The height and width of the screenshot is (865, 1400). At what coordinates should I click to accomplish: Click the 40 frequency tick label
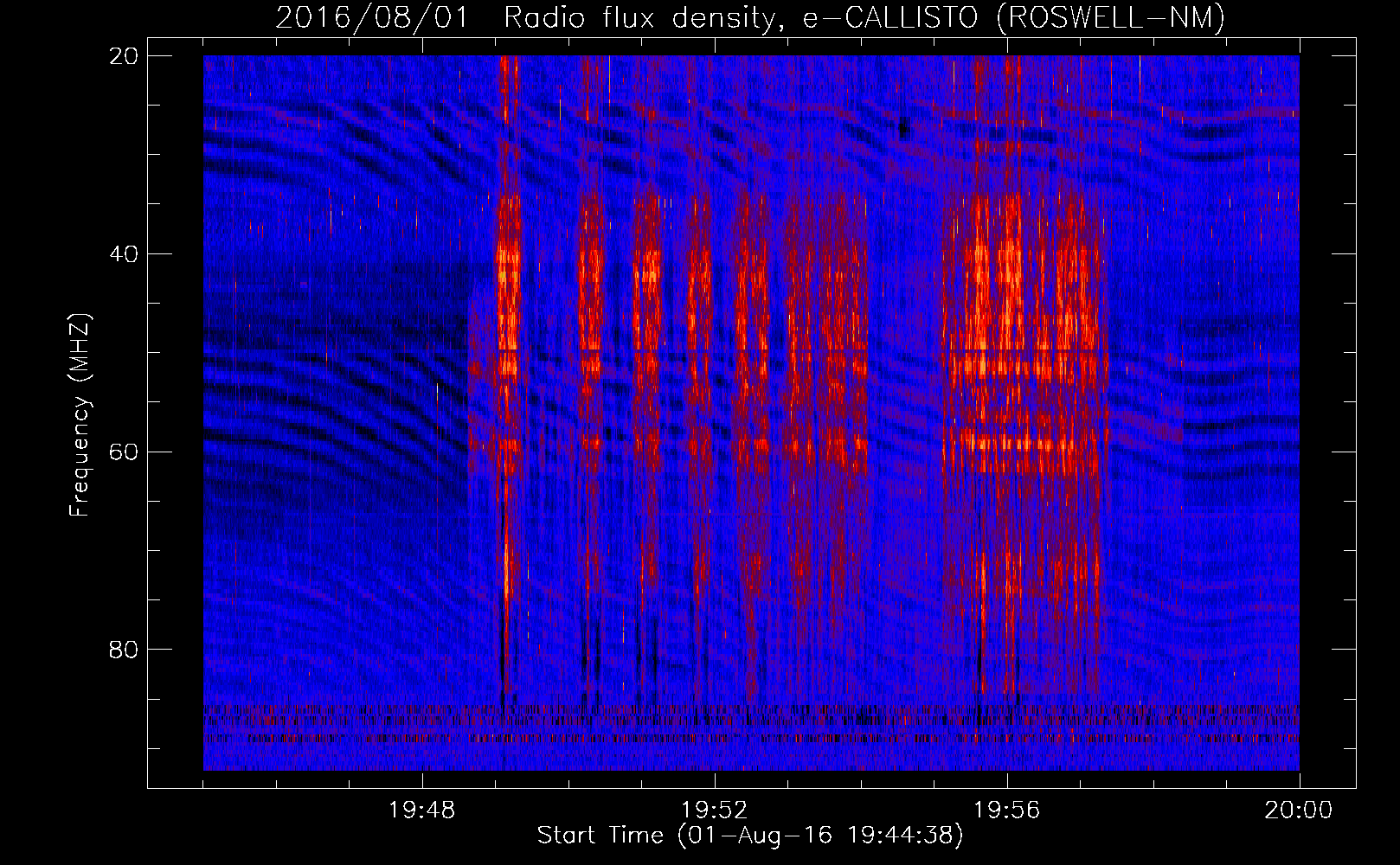point(124,254)
